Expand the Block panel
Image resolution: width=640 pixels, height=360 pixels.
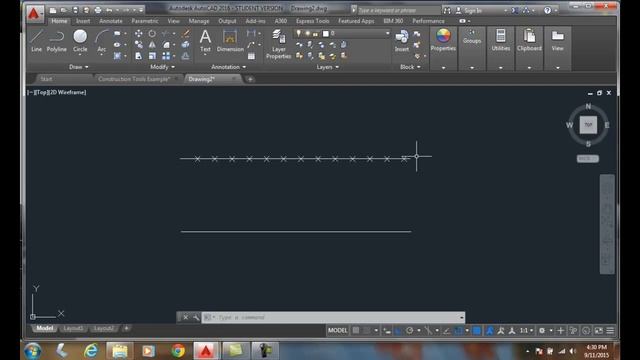[410, 67]
